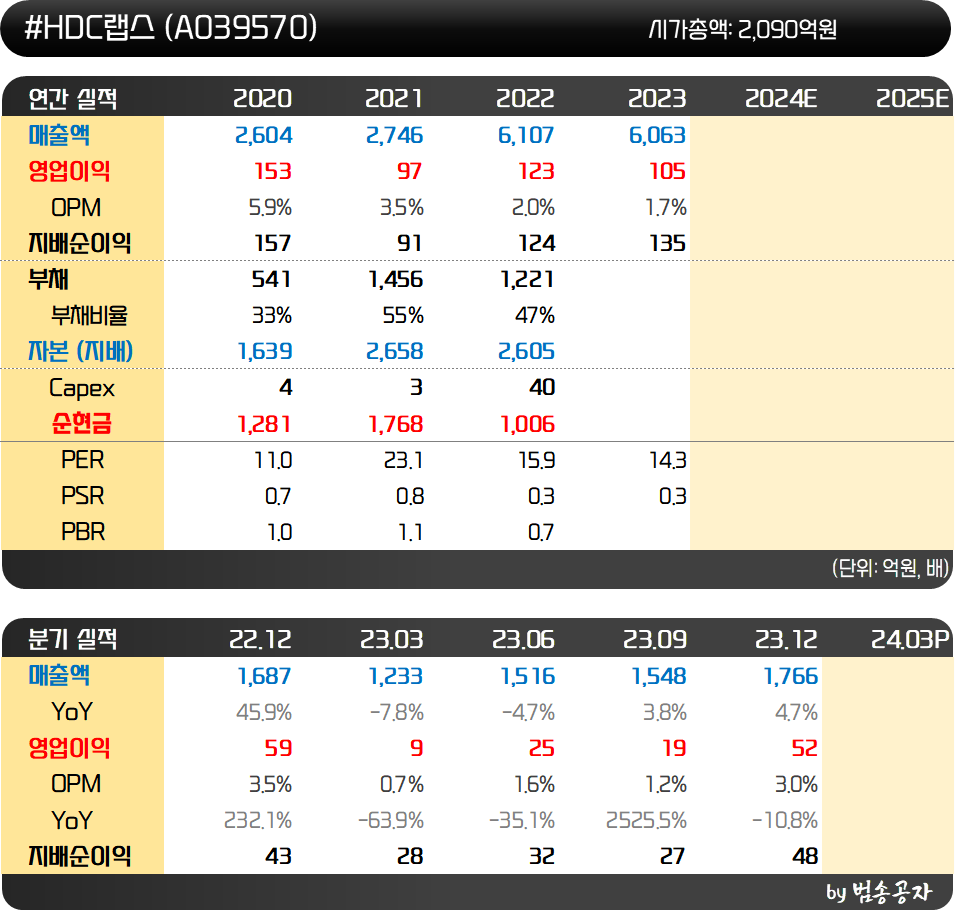Select the 2024E column header
Viewport: 955px width, 911px height.
pos(781,98)
